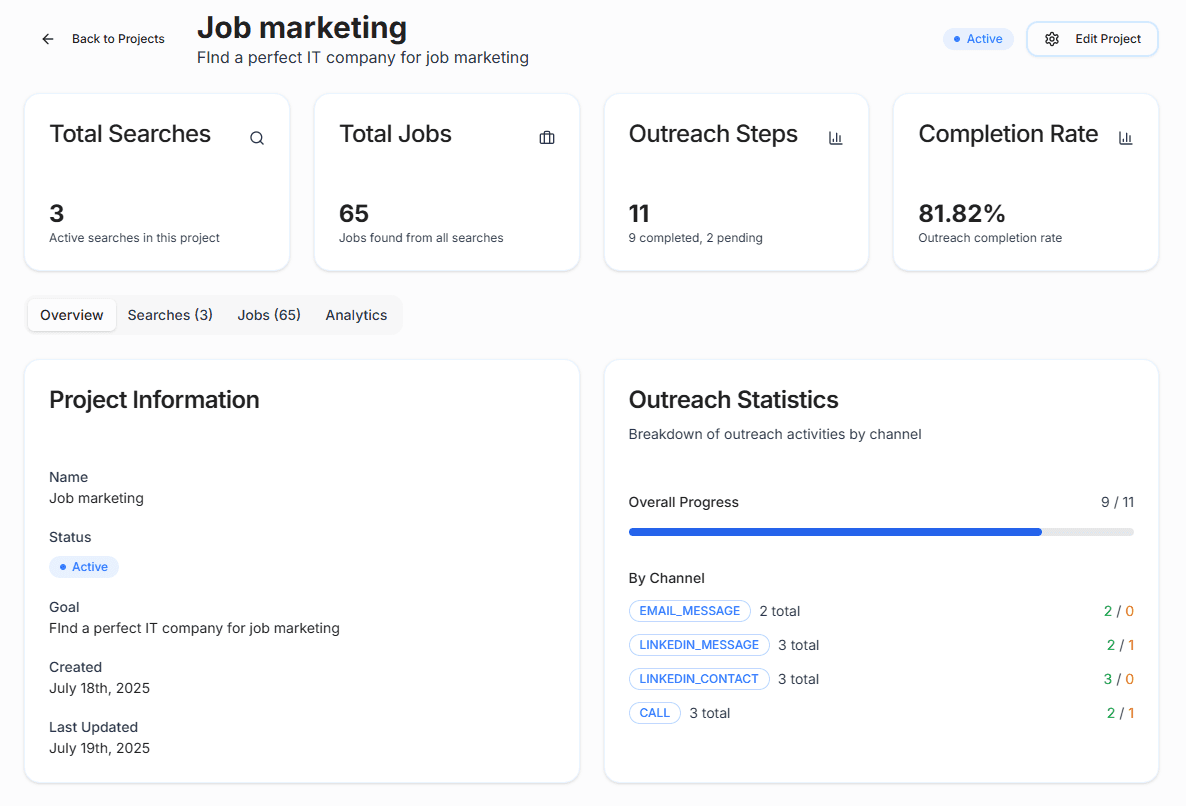
Task: Click the Total Searches value 3
Action: coord(57,214)
